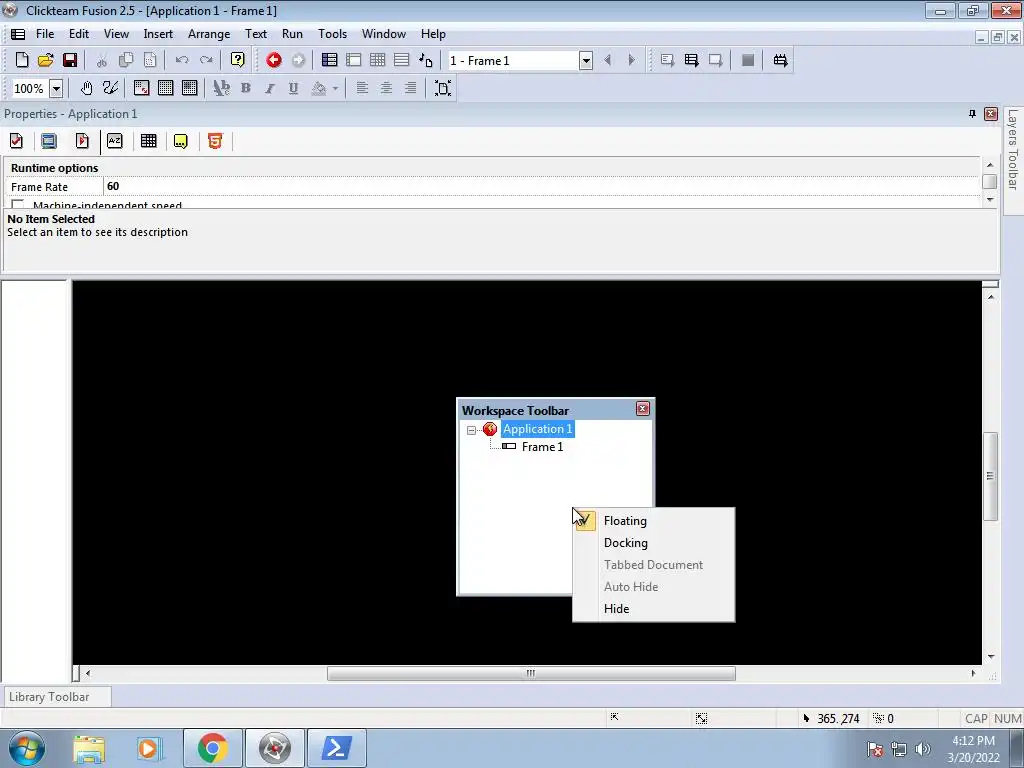
Task: Open the Insert menu
Action: (158, 34)
